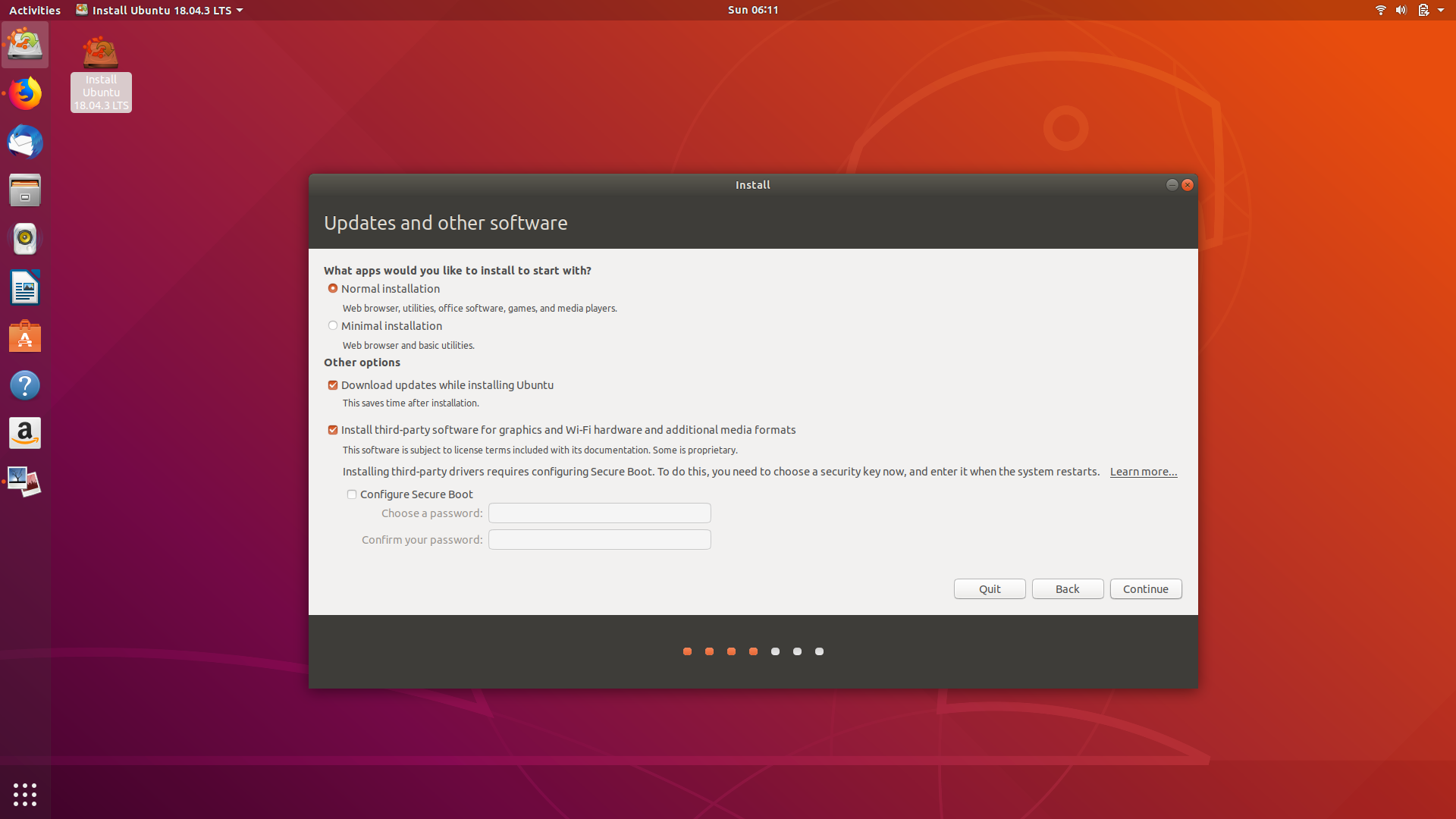Select the Normal installation option
The image size is (1456, 819).
coord(333,289)
